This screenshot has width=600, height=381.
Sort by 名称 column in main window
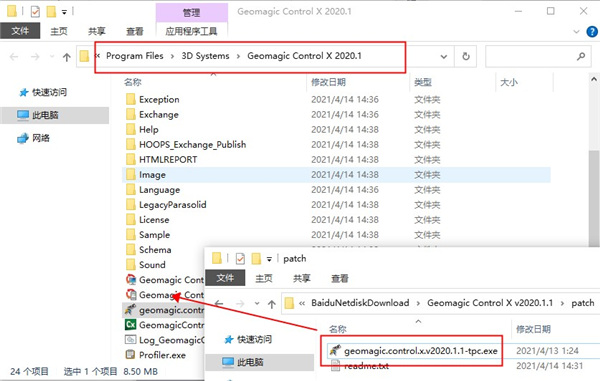tap(132, 82)
